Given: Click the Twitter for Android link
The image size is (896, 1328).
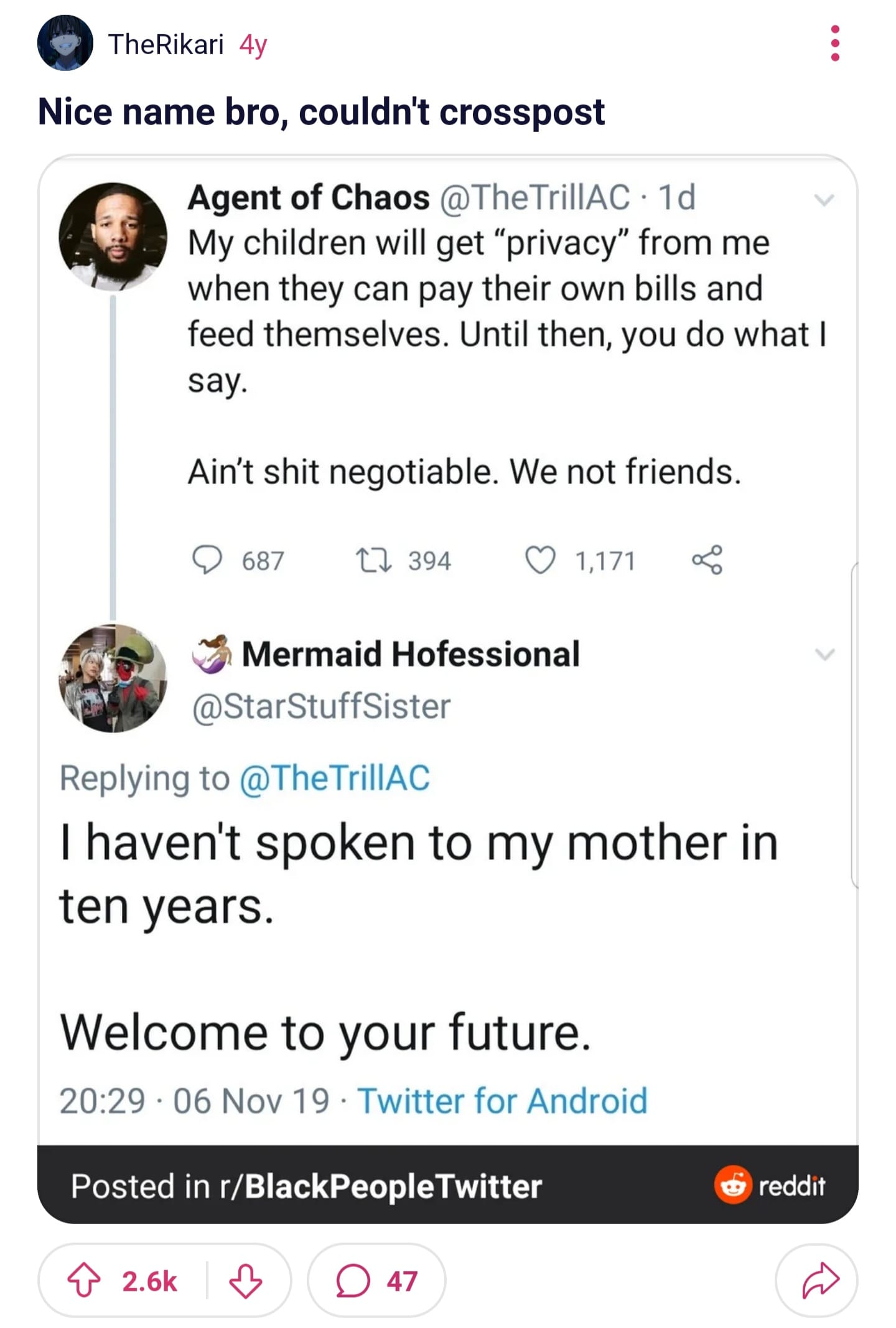Looking at the screenshot, I should coord(502,1100).
